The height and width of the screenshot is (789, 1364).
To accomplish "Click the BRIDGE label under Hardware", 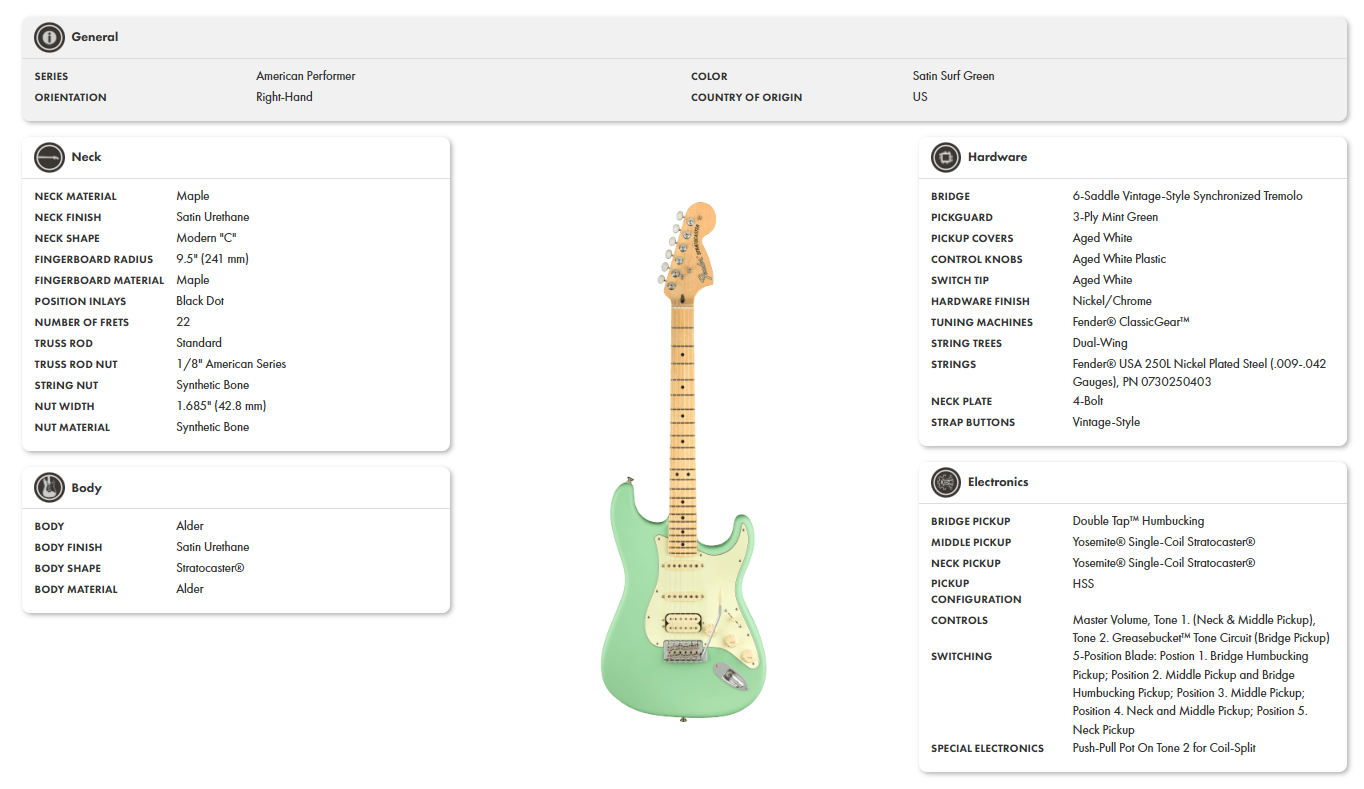I will (950, 196).
